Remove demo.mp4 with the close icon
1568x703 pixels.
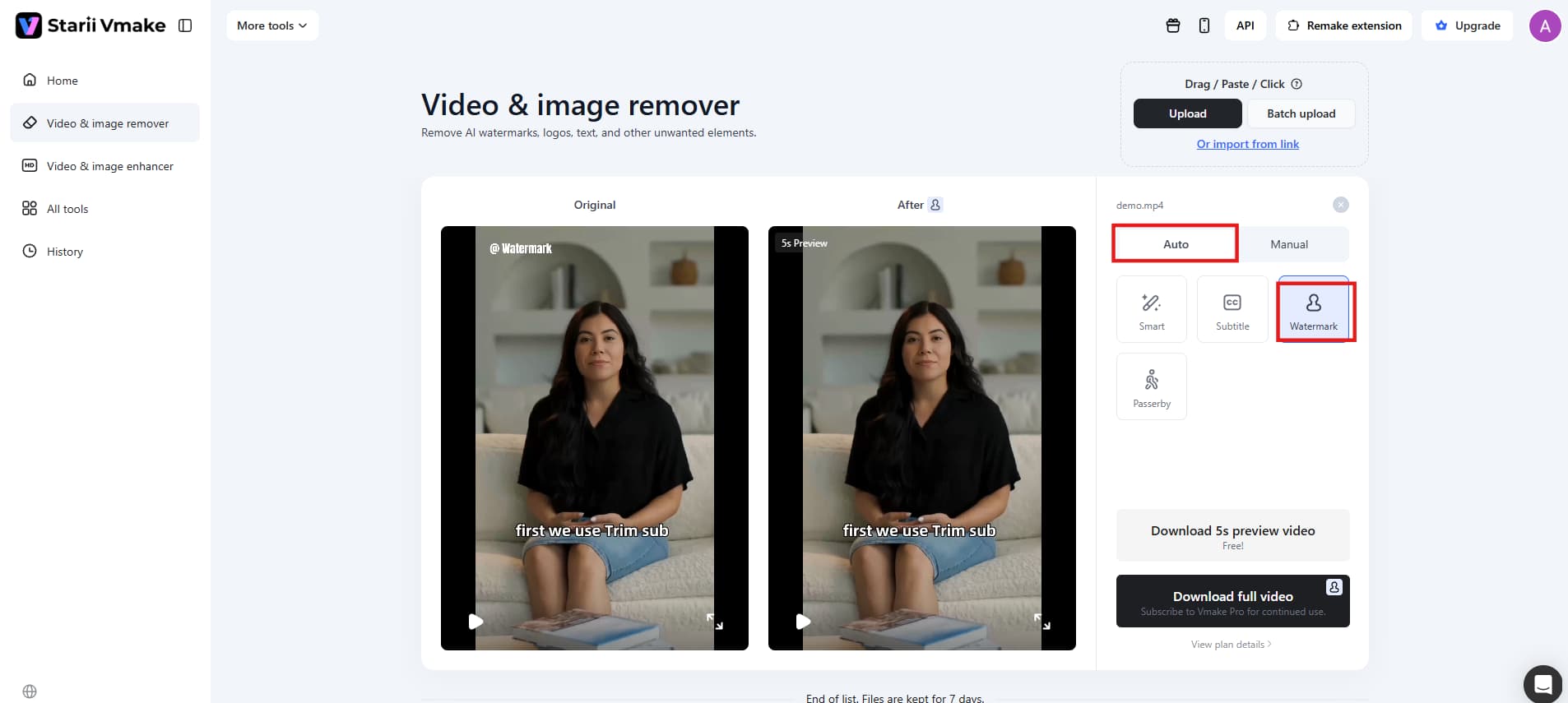click(x=1341, y=205)
